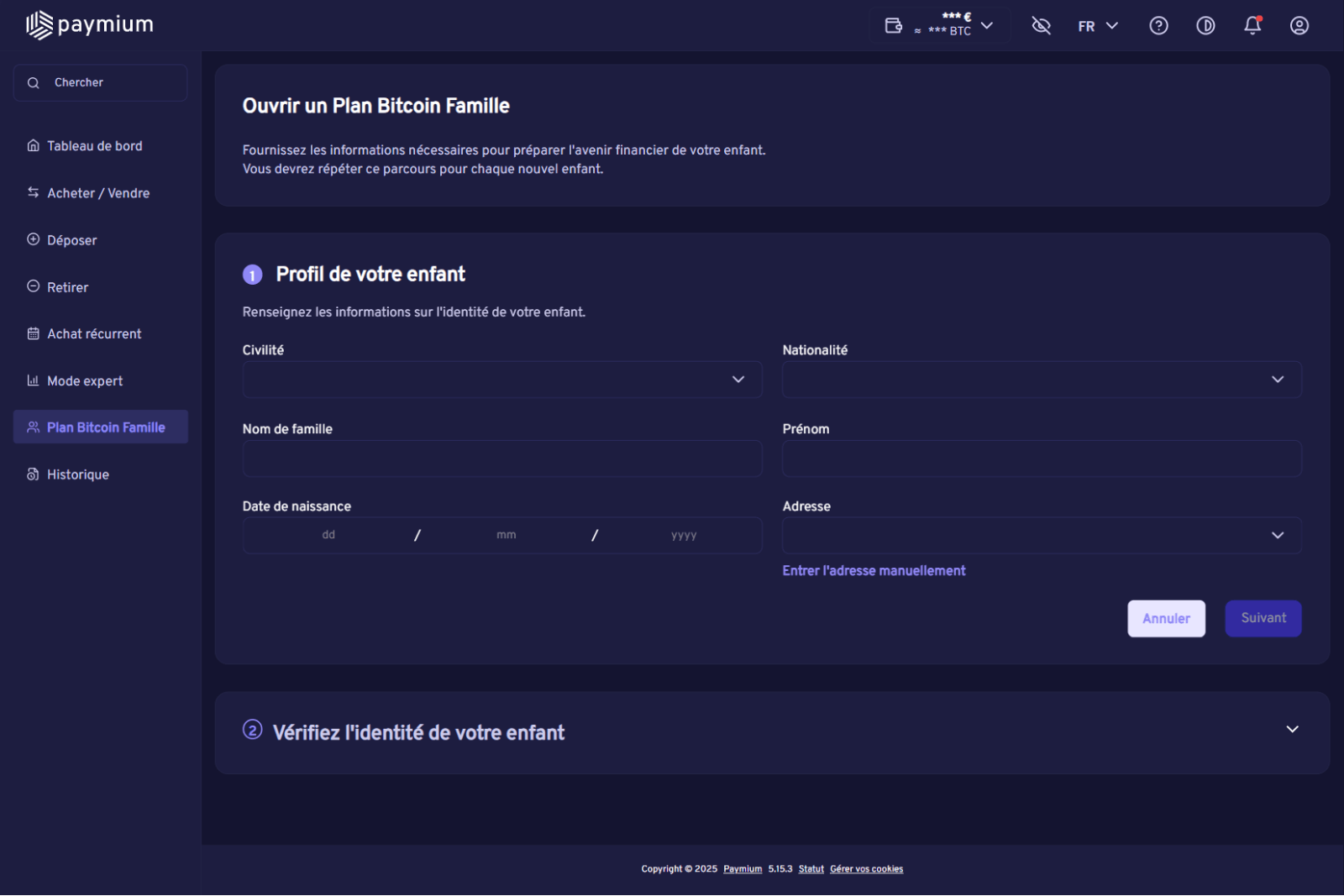Expand Vérifiez l'identité de votre enfant section

point(1292,730)
